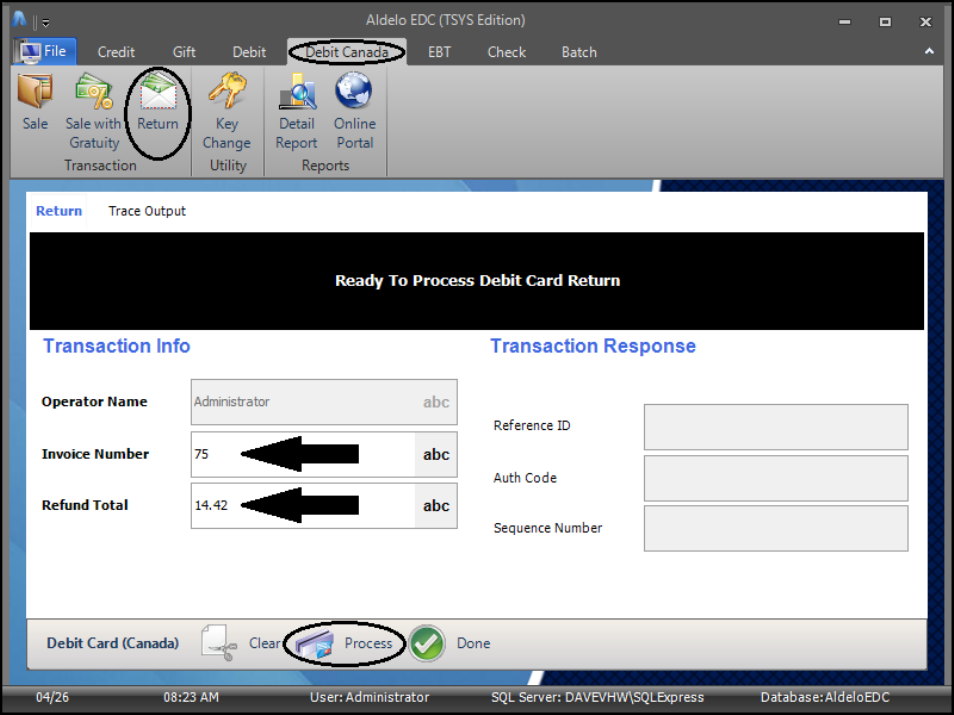Click User: Administrator in status bar

coord(369,697)
